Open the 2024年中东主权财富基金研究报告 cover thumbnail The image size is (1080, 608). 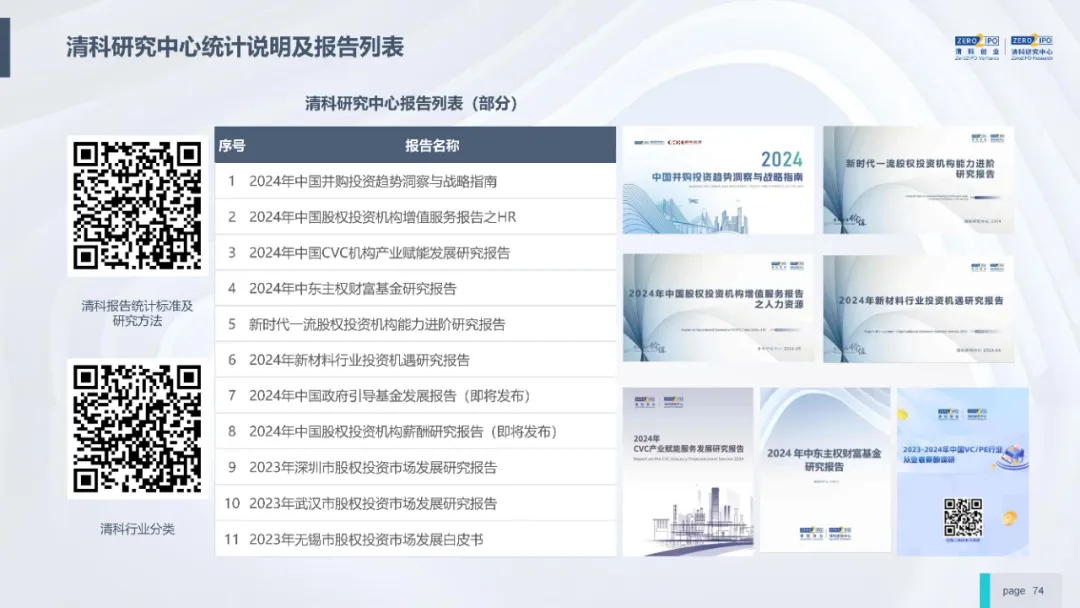824,471
